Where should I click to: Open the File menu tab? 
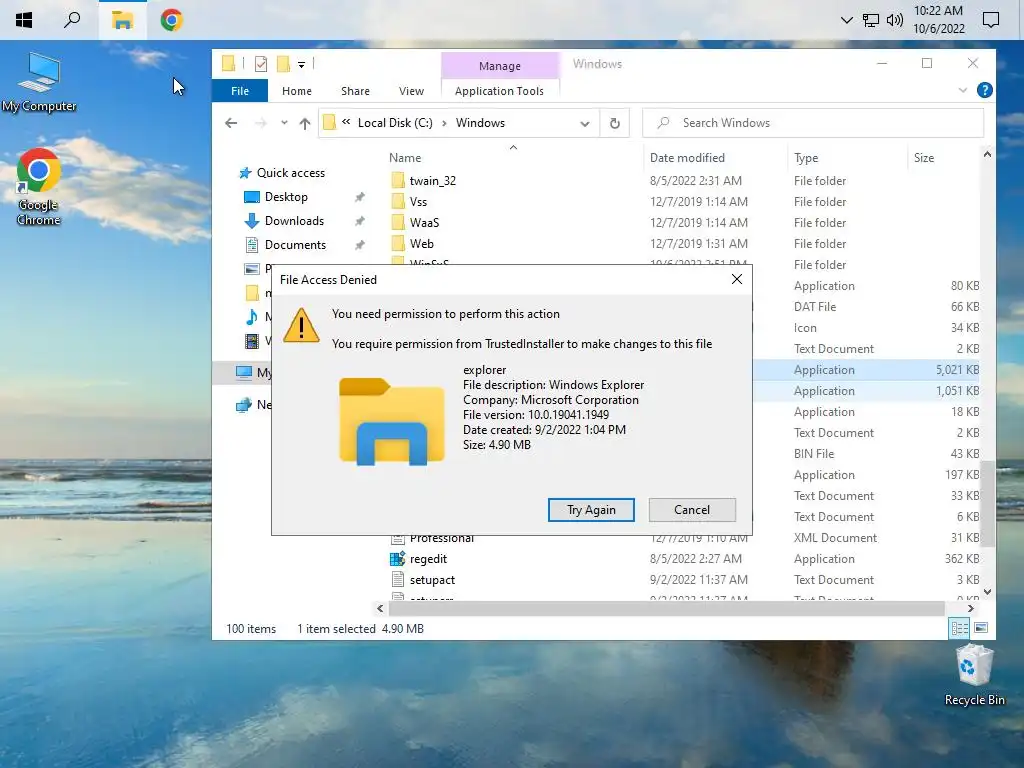click(240, 91)
